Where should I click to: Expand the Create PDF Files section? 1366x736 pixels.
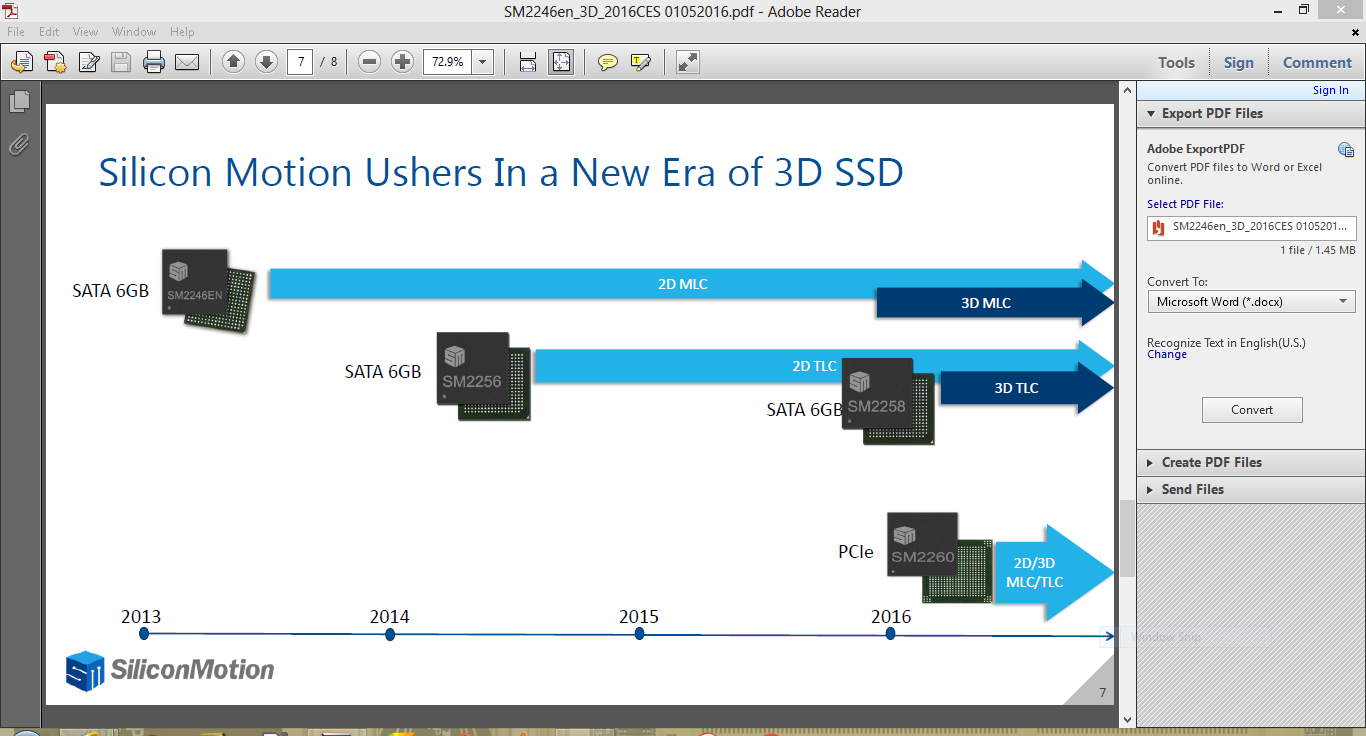tap(1211, 462)
